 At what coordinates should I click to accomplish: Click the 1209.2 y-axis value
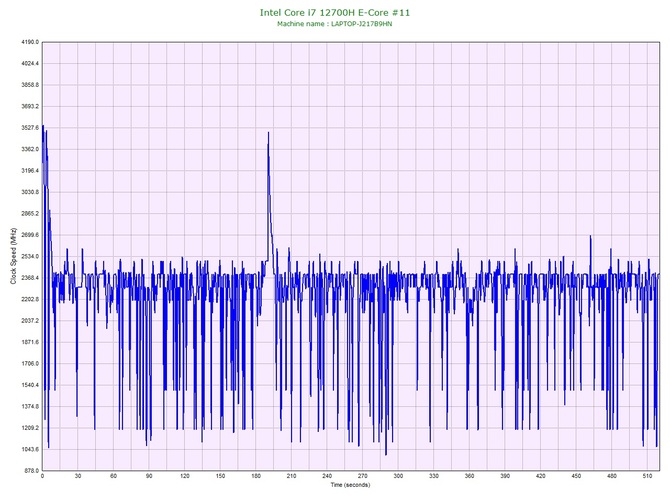click(30, 428)
